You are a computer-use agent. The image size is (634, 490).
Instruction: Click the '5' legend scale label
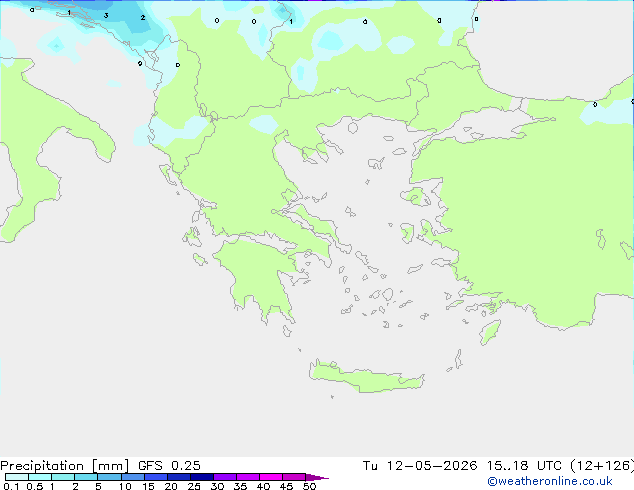coord(98,486)
